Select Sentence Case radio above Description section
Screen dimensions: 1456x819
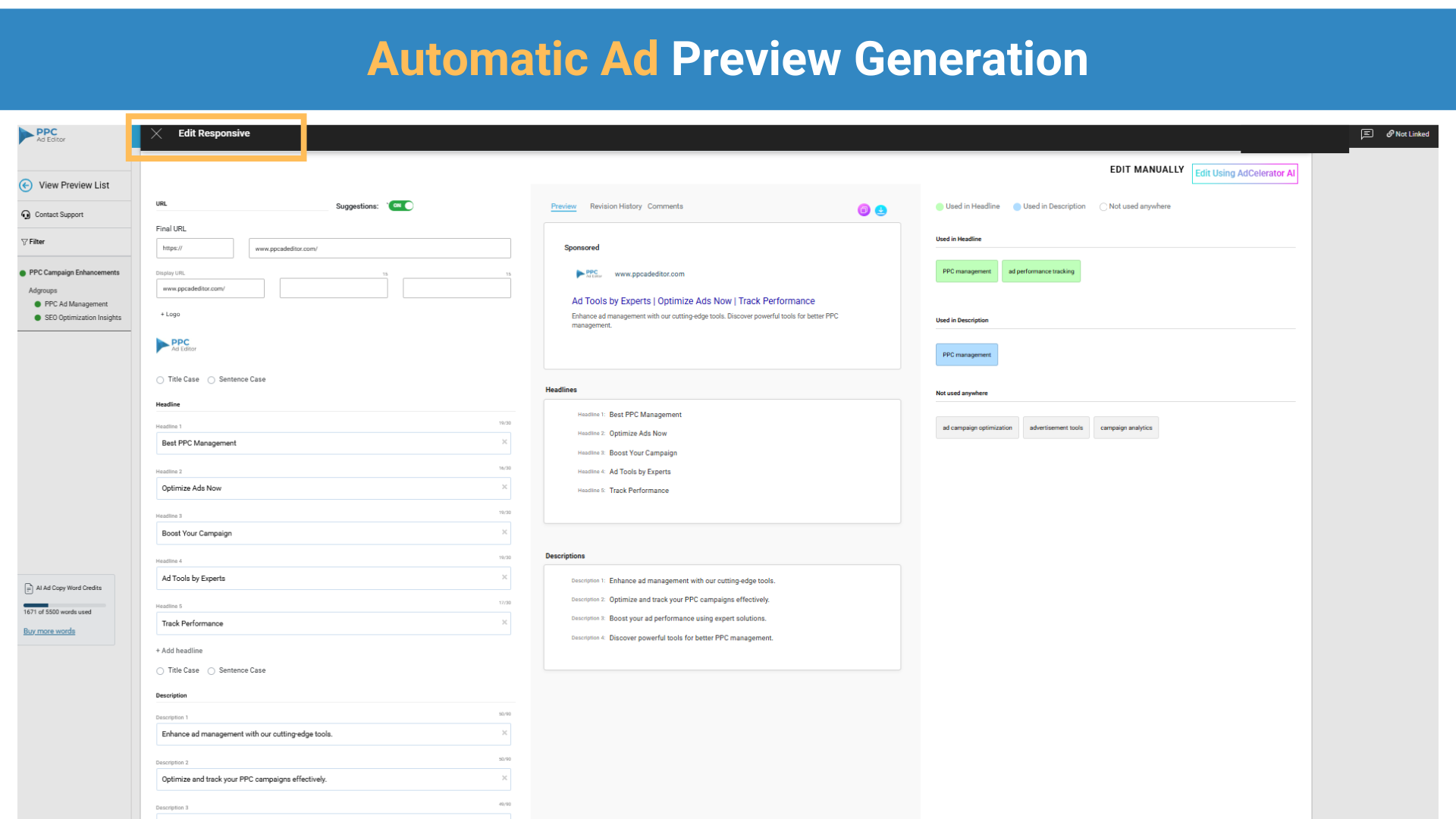coord(212,671)
